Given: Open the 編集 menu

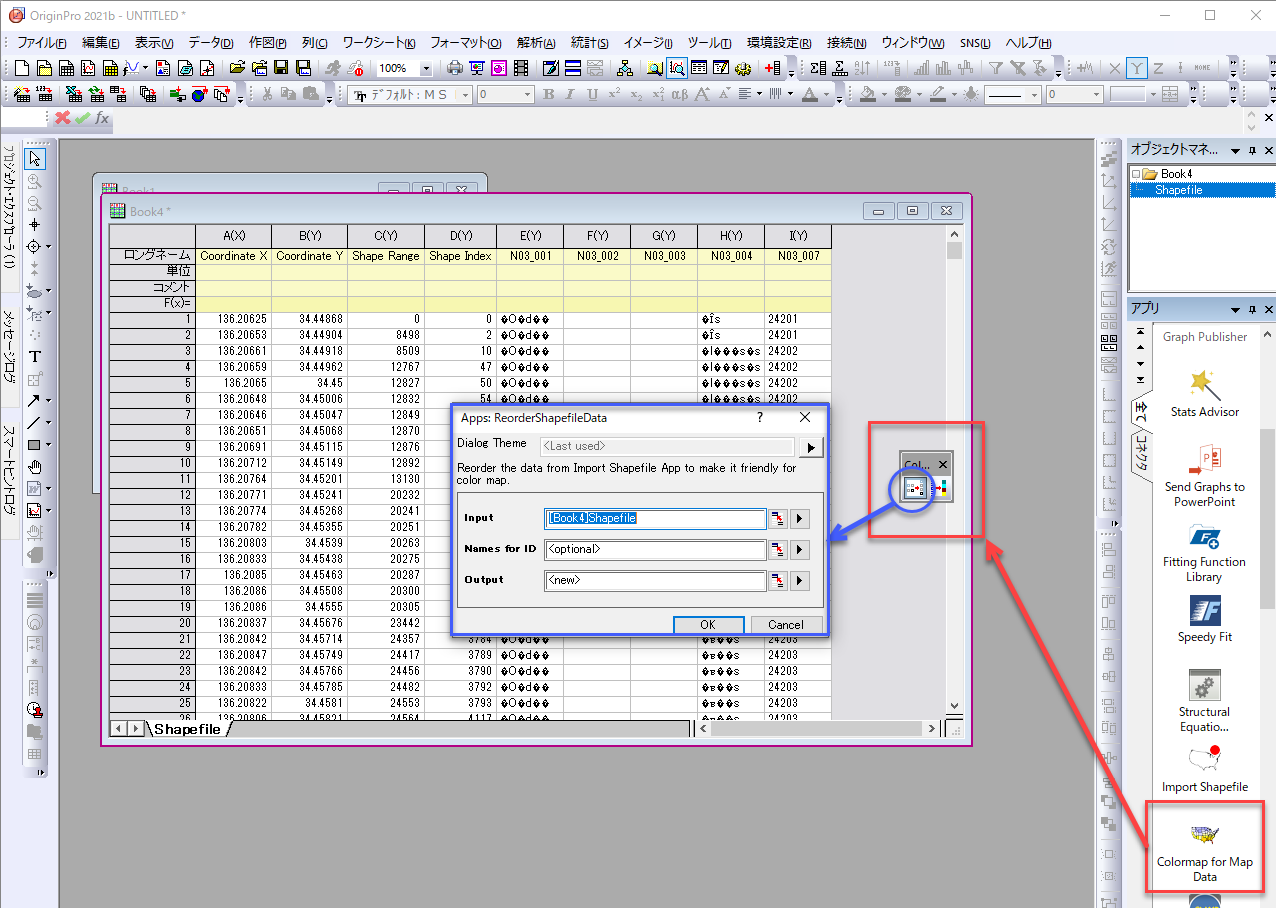Looking at the screenshot, I should pyautogui.click(x=100, y=43).
